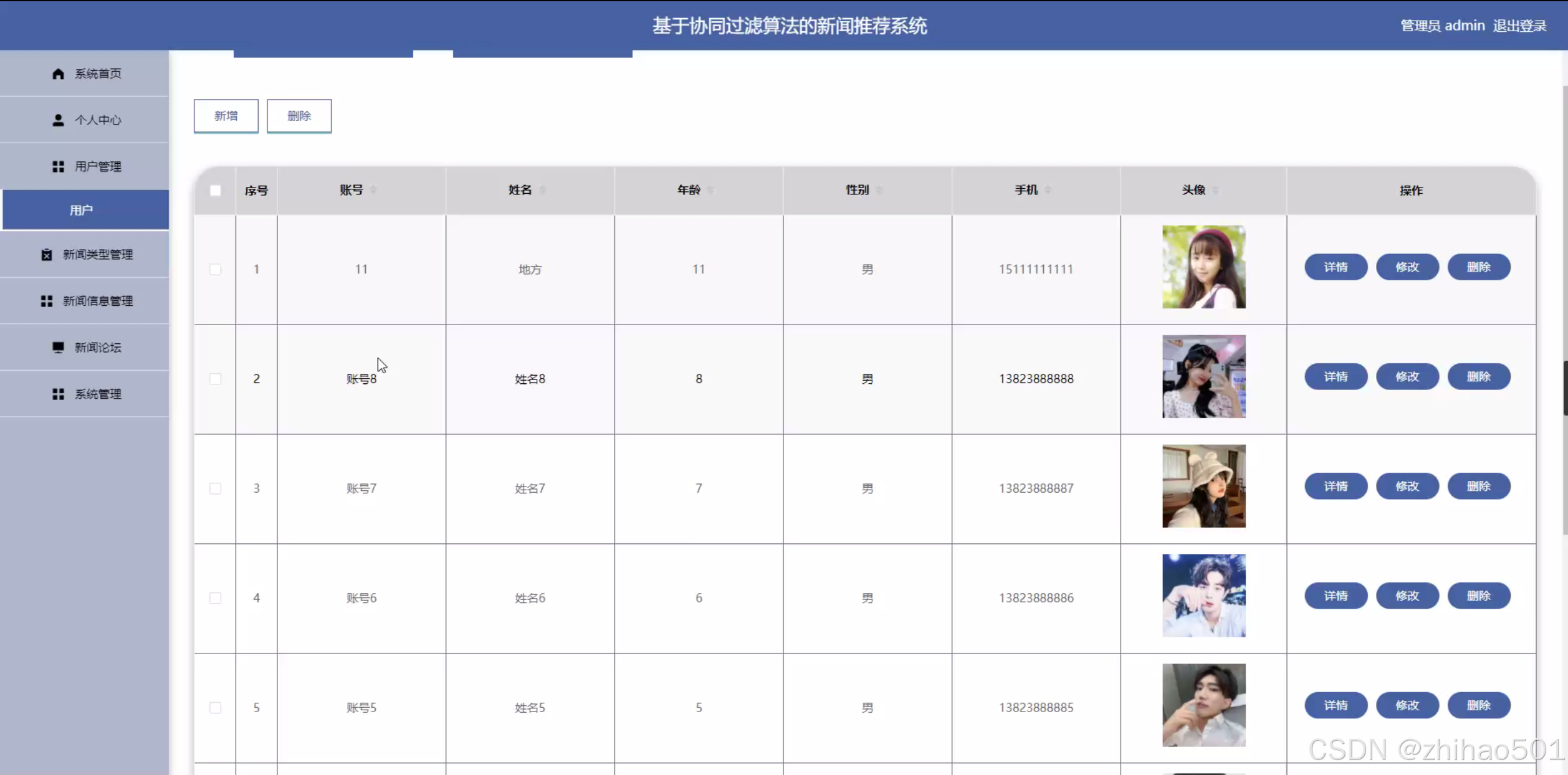Click the grid icon next to 用户管理
1568x775 pixels.
pos(58,167)
